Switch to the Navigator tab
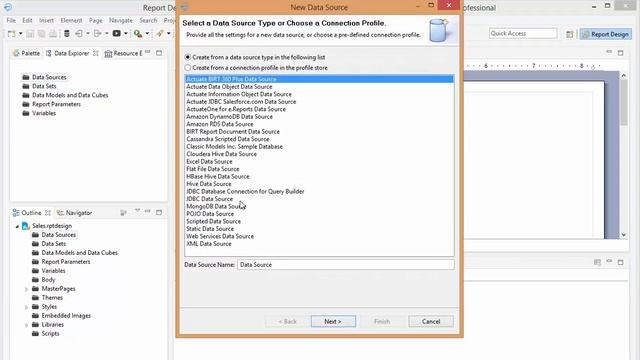This screenshot has height=360, width=640. [x=74, y=213]
